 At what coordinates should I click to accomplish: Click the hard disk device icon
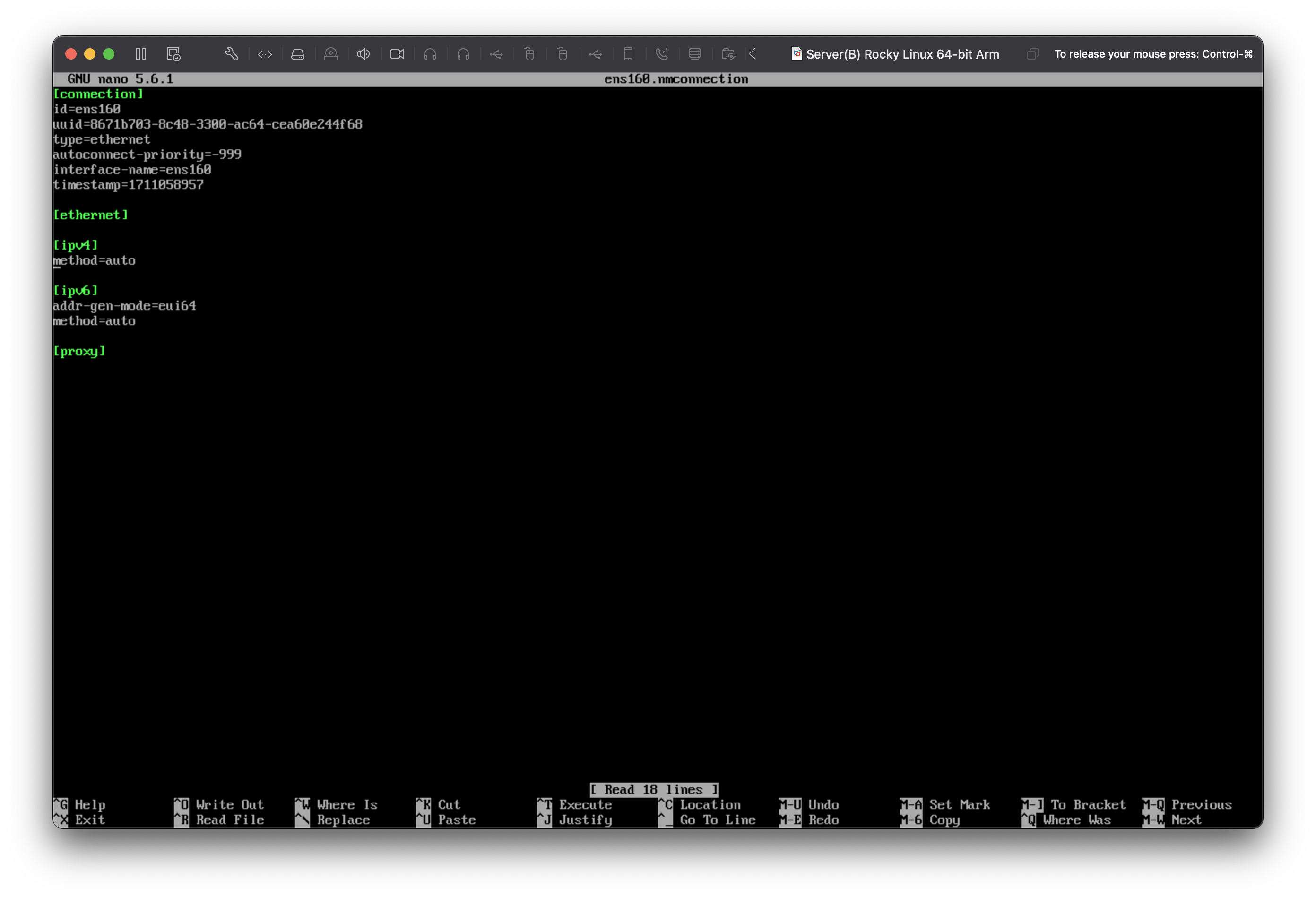click(298, 54)
